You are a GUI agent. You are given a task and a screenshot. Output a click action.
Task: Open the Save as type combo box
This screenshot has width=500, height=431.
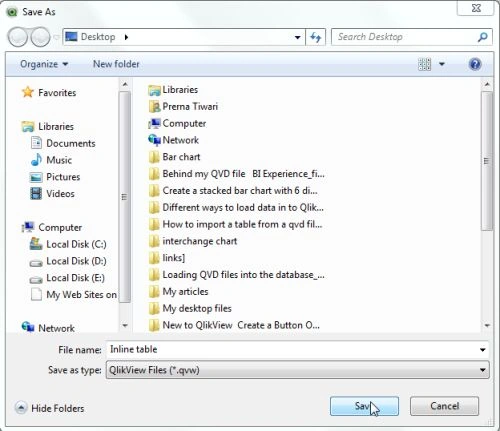[x=297, y=370]
